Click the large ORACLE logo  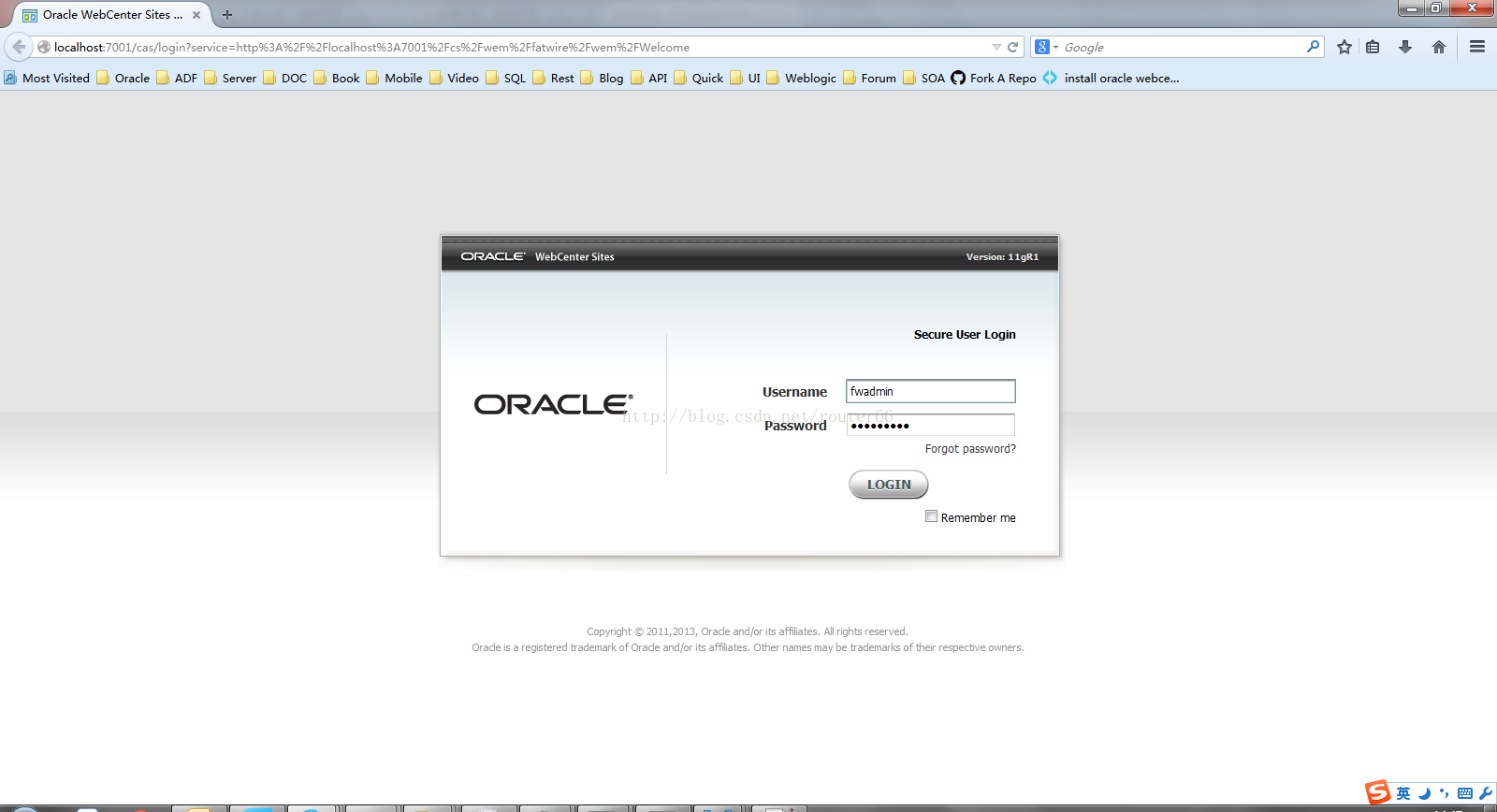point(553,404)
